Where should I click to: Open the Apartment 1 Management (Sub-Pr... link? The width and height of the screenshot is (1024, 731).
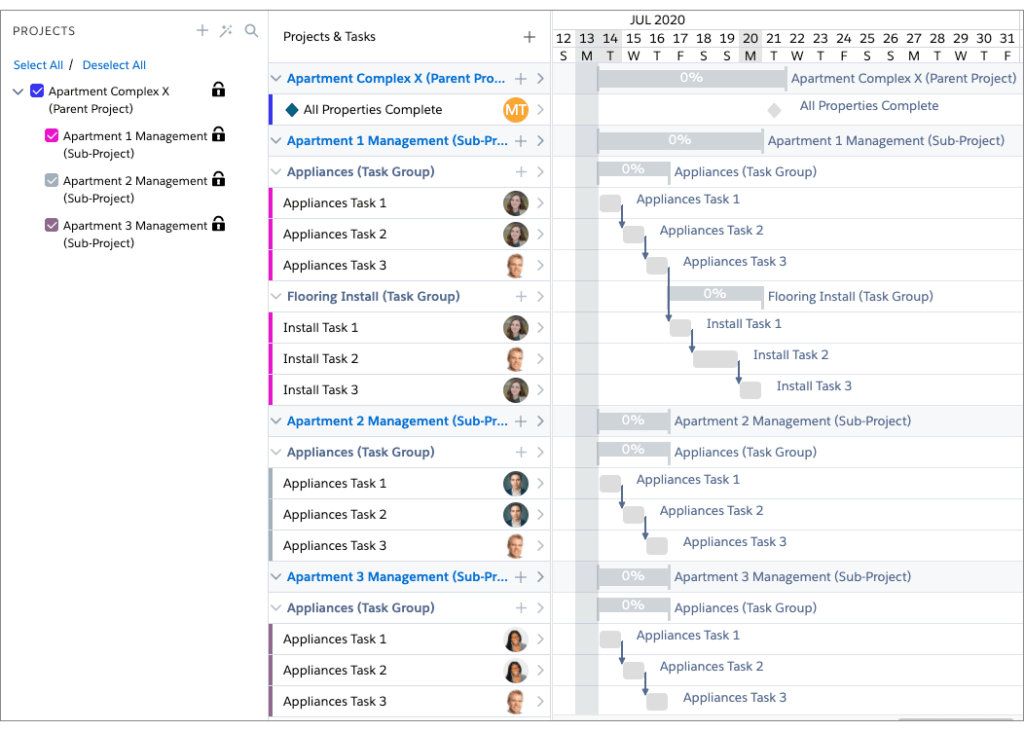[x=397, y=141]
